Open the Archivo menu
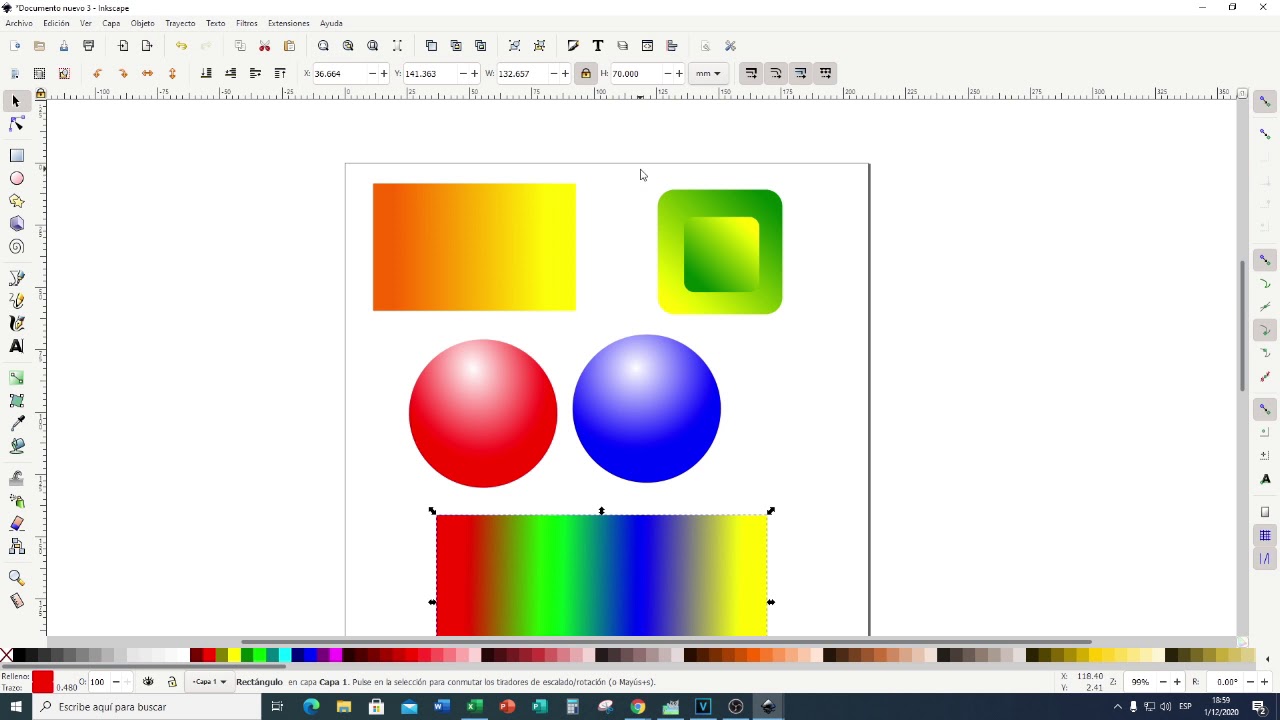Viewport: 1280px width, 720px height. 19,23
